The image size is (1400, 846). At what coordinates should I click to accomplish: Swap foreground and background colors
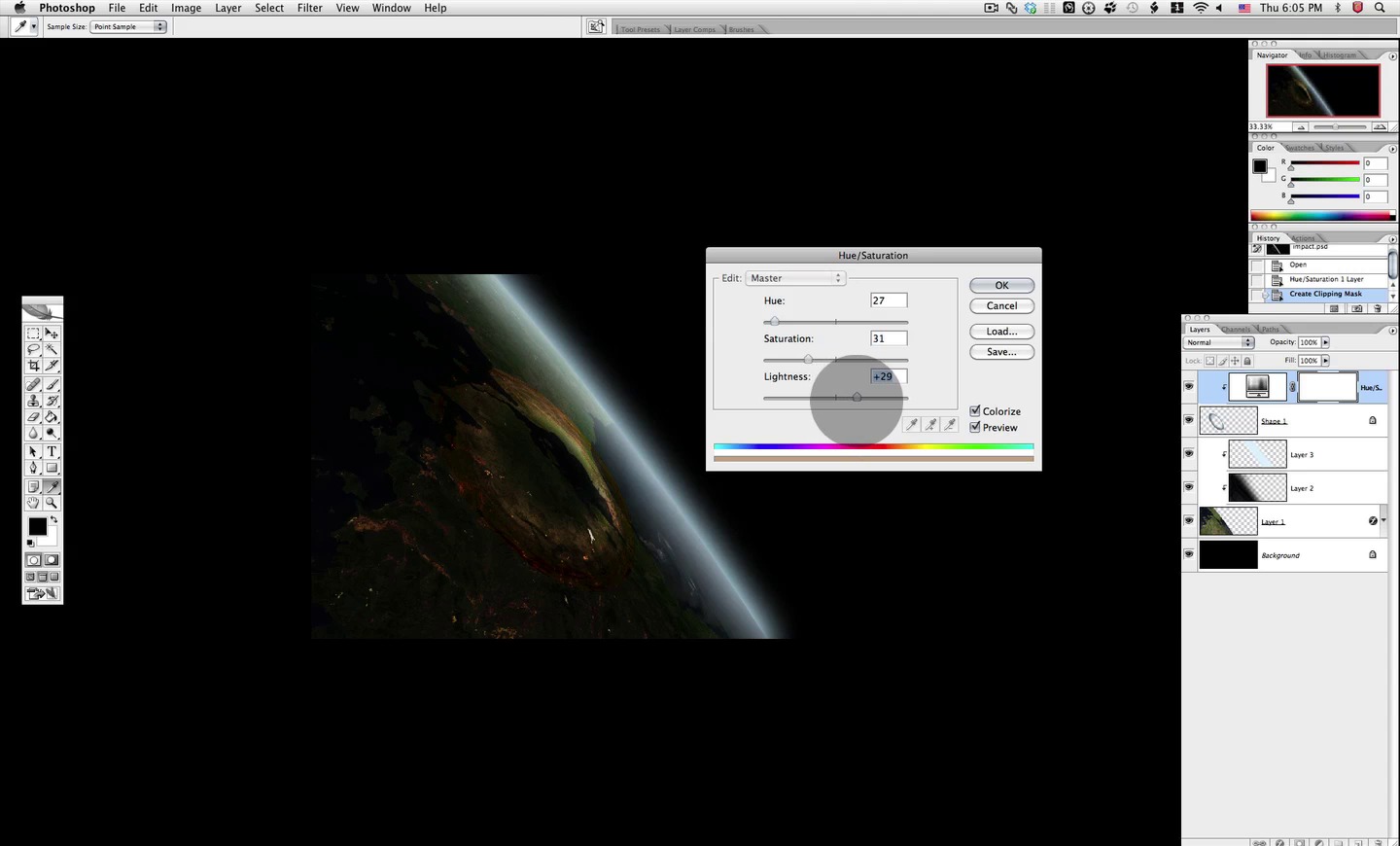tap(54, 520)
